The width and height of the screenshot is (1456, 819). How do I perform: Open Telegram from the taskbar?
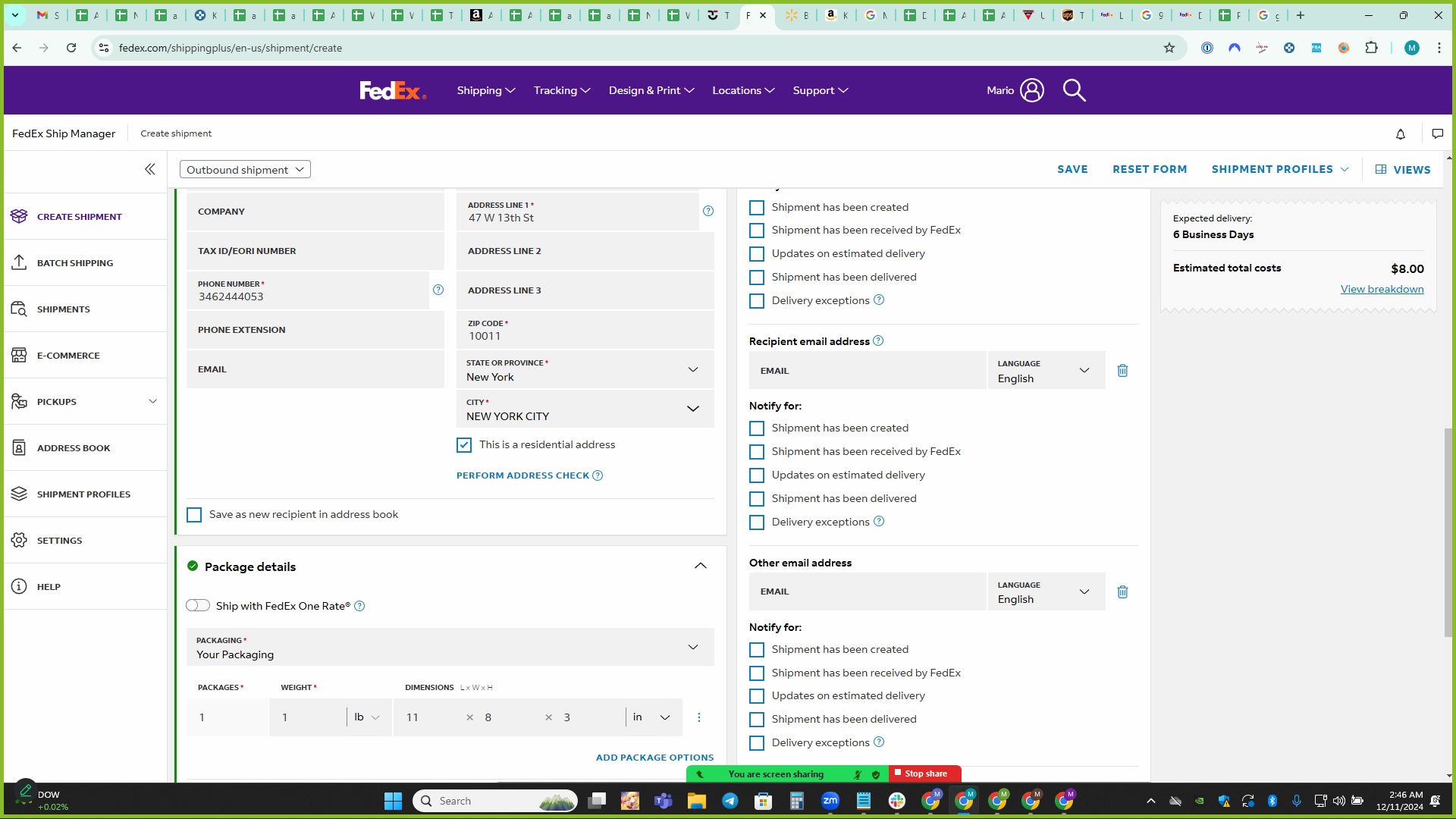click(x=730, y=801)
